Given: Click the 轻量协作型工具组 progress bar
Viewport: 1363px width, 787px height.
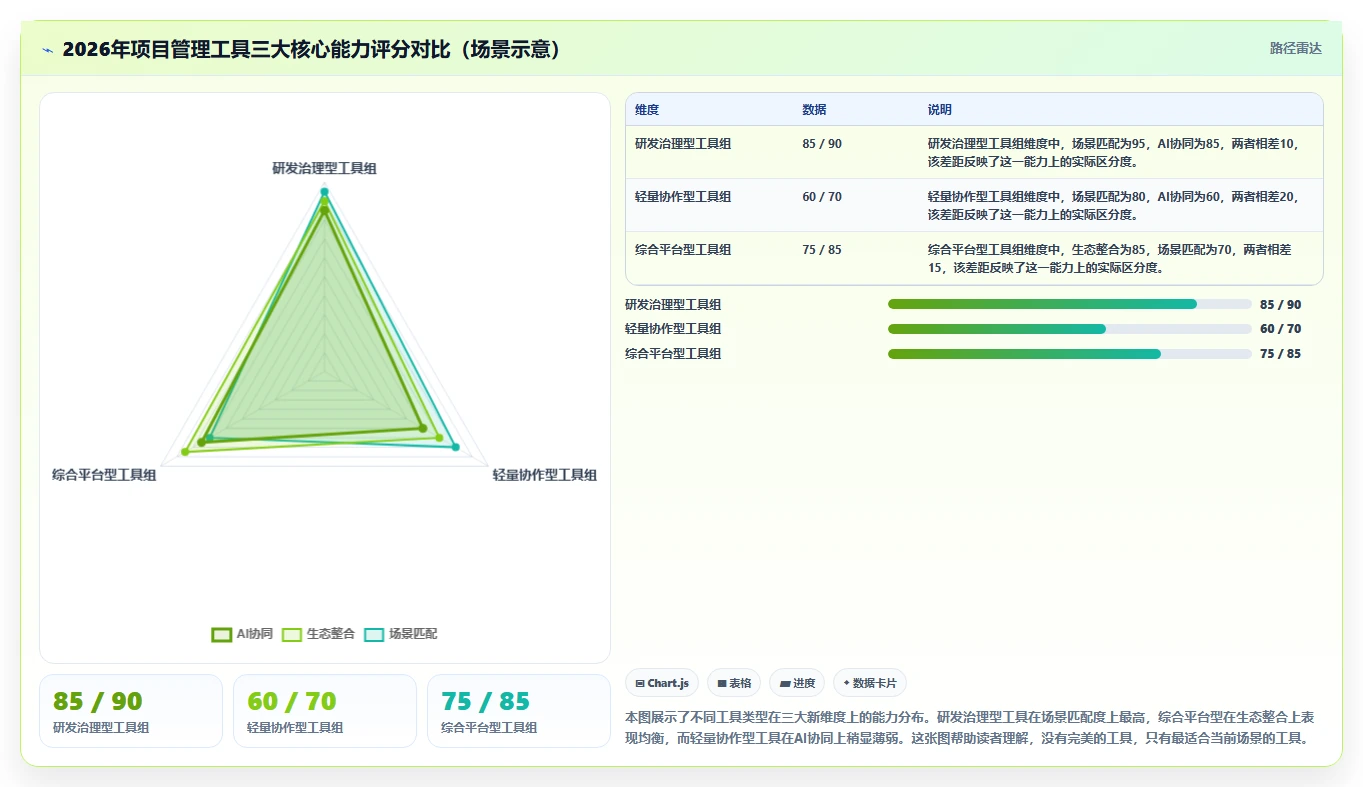Looking at the screenshot, I should click(1070, 329).
